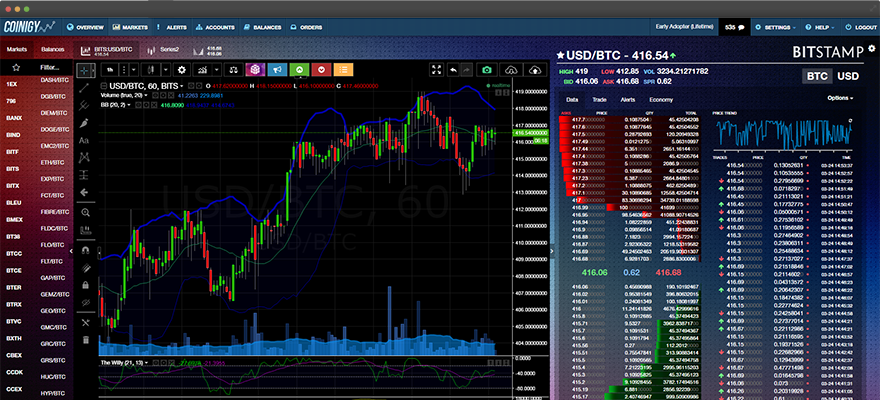
Task: Open the Overview page
Action: click(86, 27)
